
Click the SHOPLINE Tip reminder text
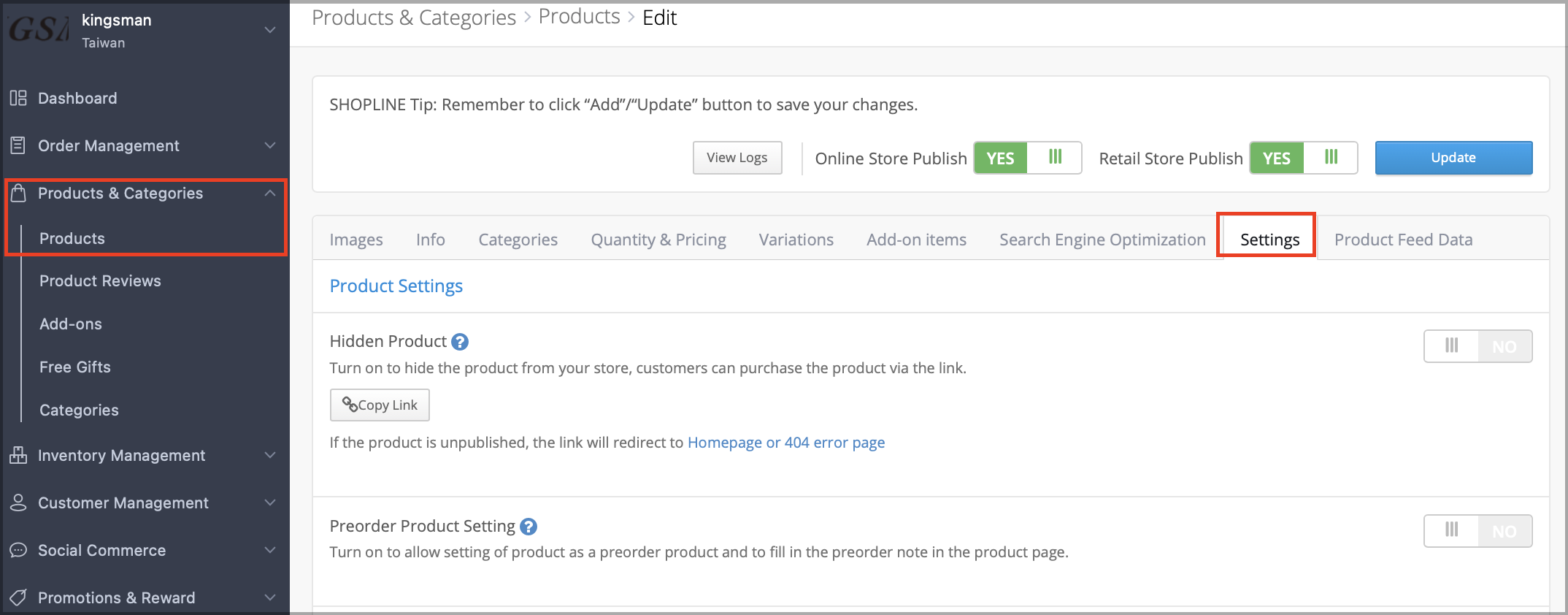623,104
